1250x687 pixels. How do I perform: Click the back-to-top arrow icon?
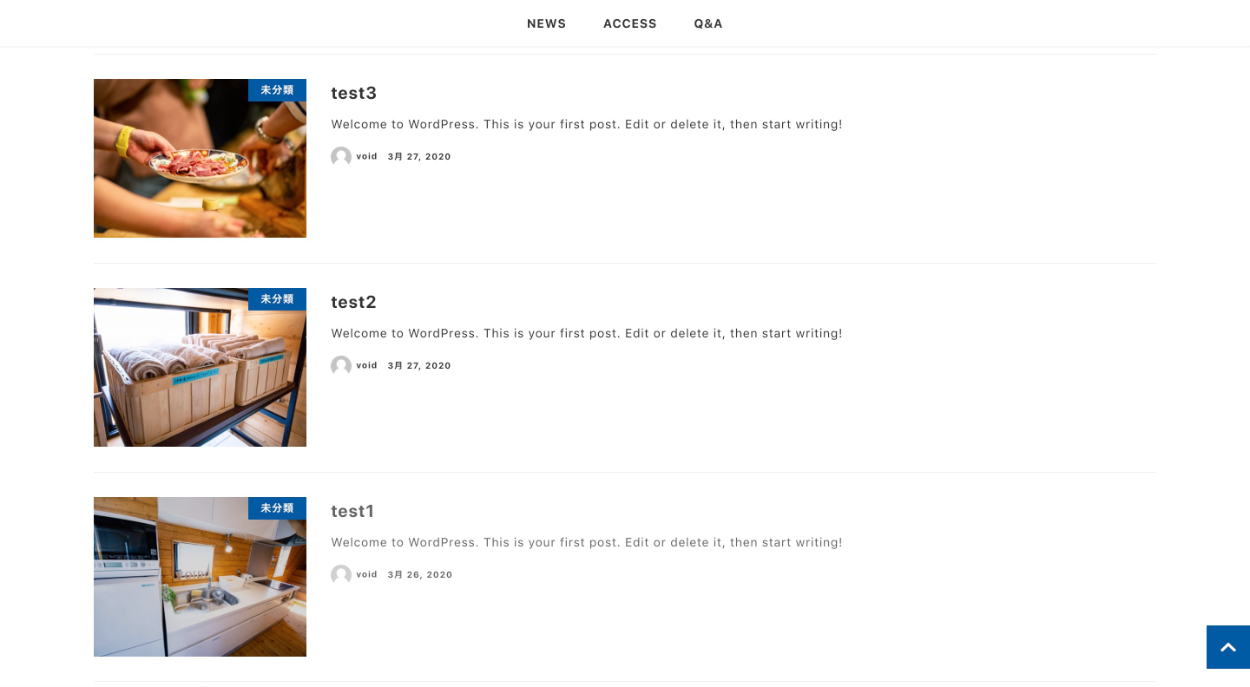tap(1228, 647)
